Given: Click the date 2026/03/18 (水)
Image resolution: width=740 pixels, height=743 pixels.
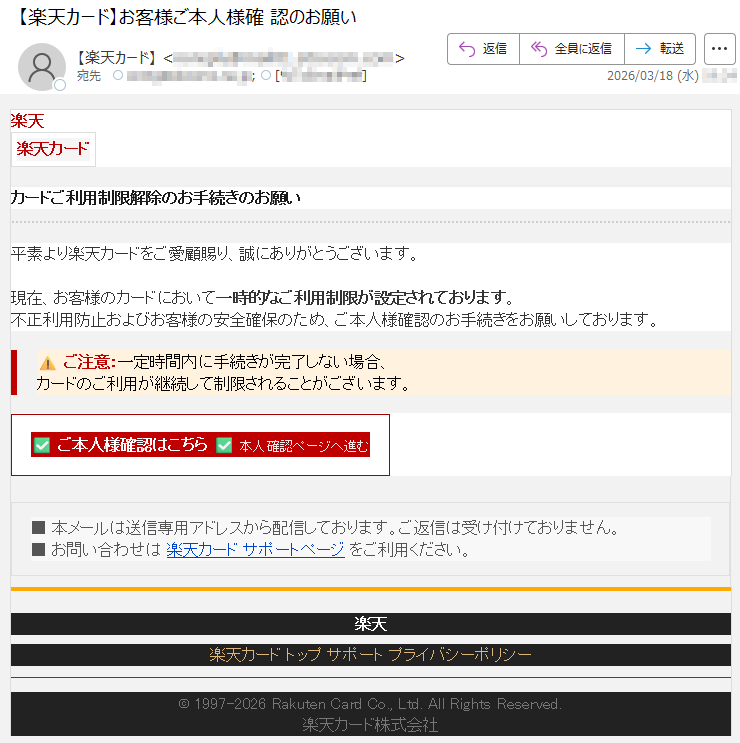Looking at the screenshot, I should 653,76.
